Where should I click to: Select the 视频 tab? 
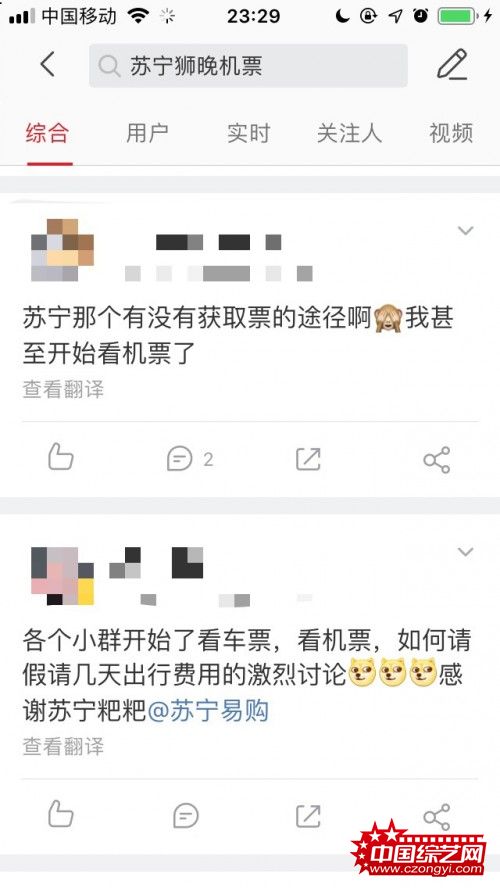(x=451, y=133)
